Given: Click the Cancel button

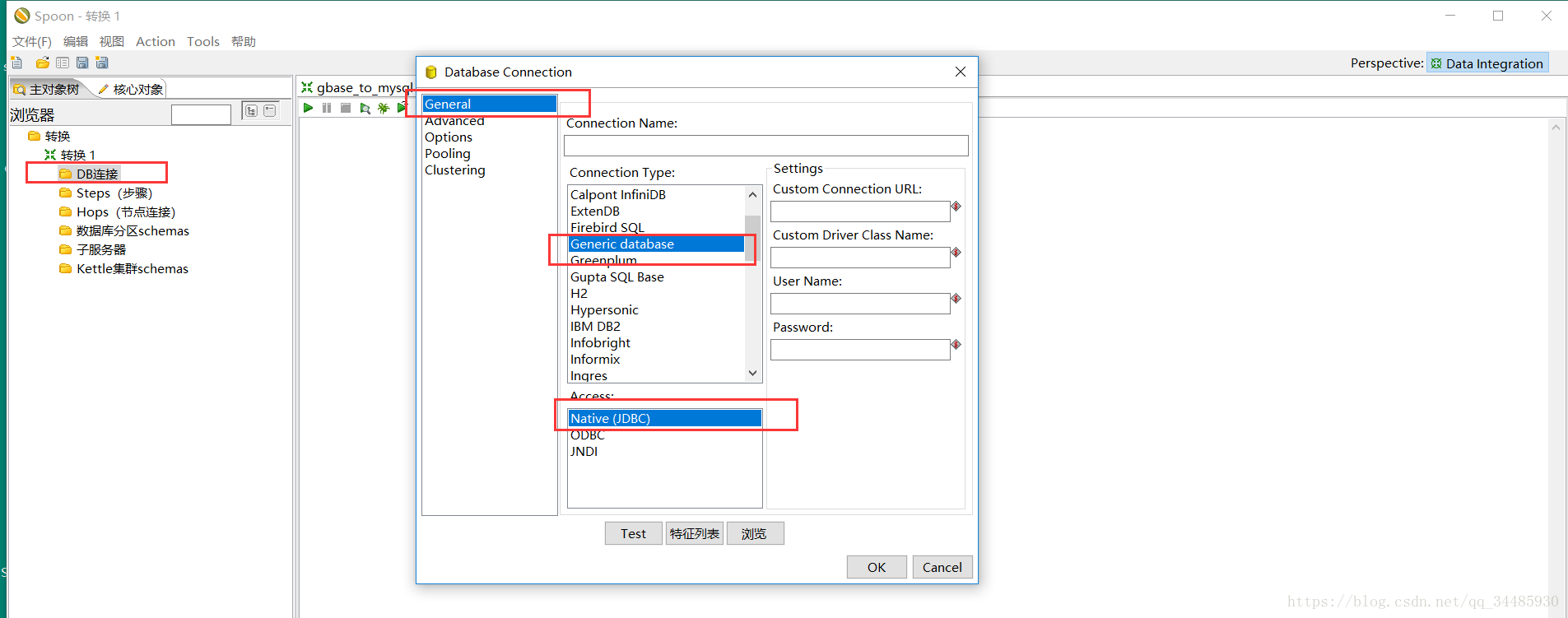Looking at the screenshot, I should (942, 567).
